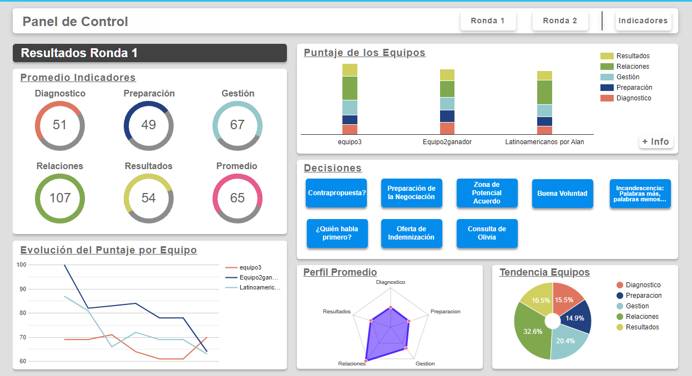Open the Preparación de la Negociación tile
This screenshot has width=692, height=376.
[411, 193]
